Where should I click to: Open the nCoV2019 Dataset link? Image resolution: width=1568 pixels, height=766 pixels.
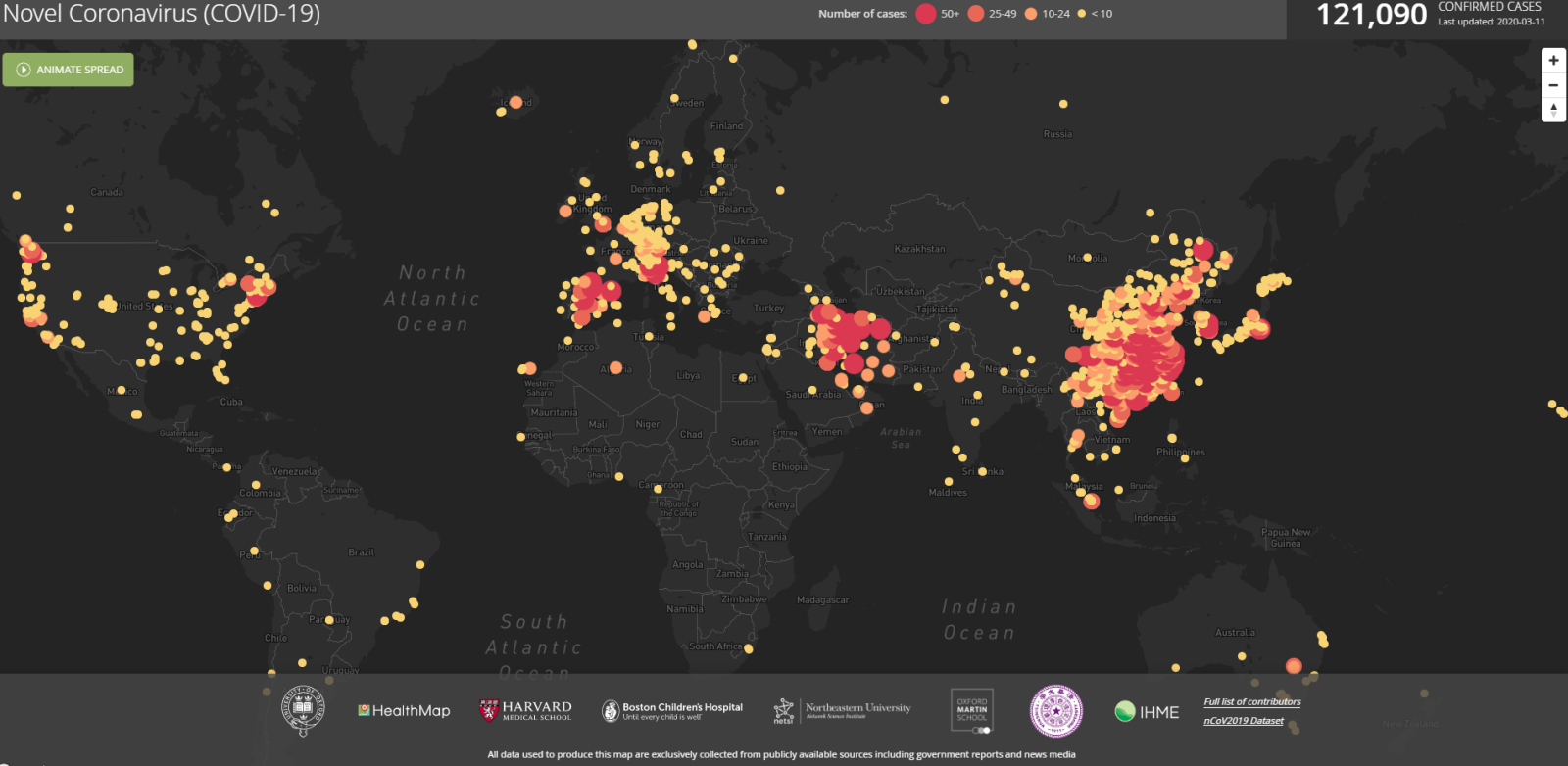tap(1243, 721)
